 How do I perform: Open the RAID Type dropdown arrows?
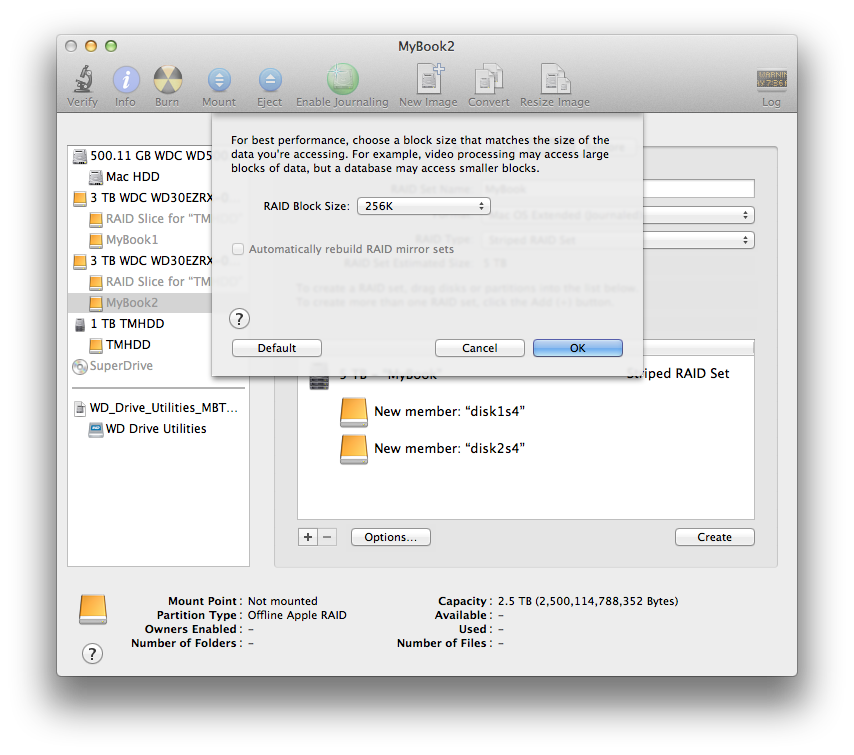(x=745, y=240)
